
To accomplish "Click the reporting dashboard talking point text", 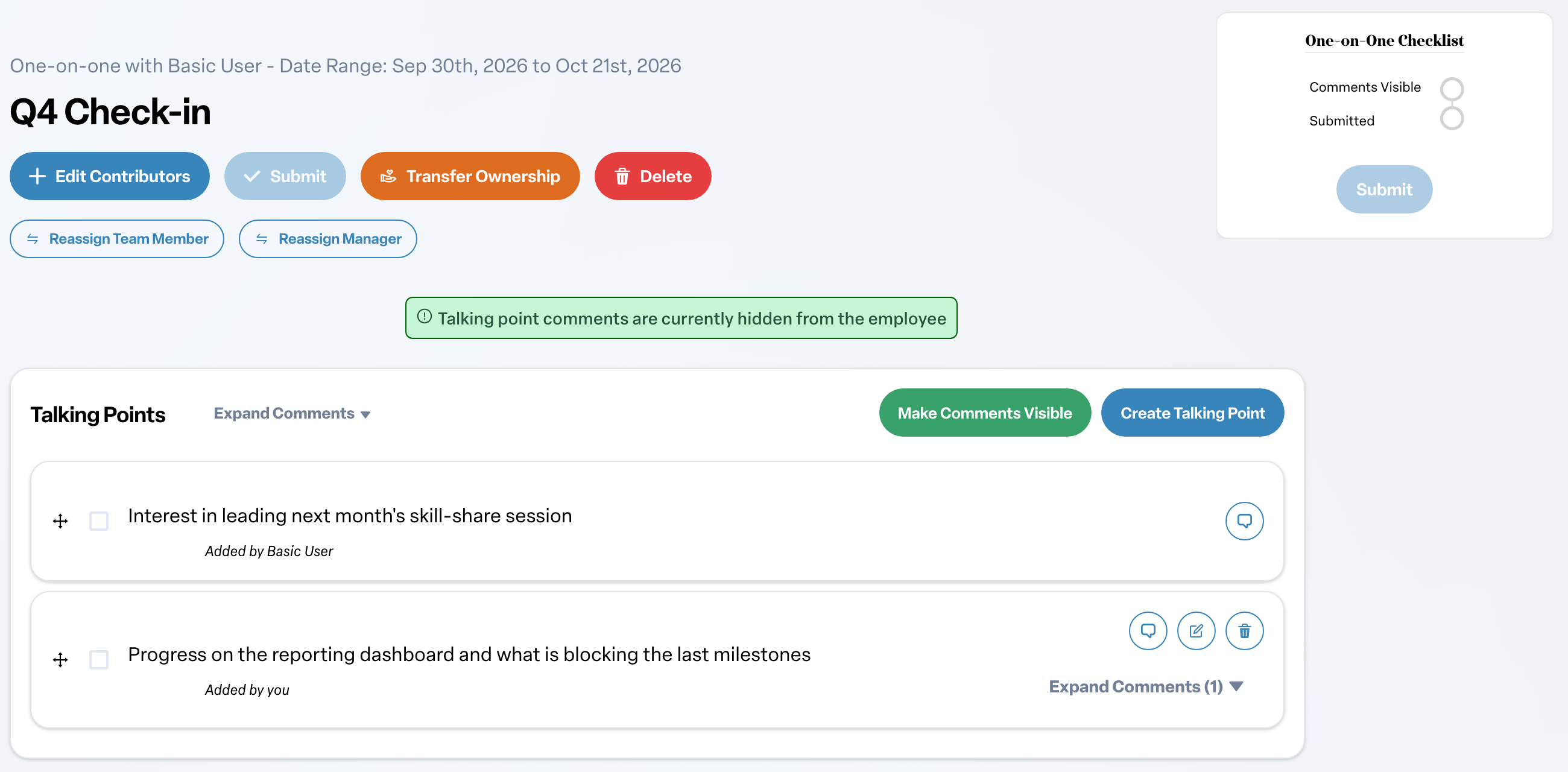I will point(469,654).
